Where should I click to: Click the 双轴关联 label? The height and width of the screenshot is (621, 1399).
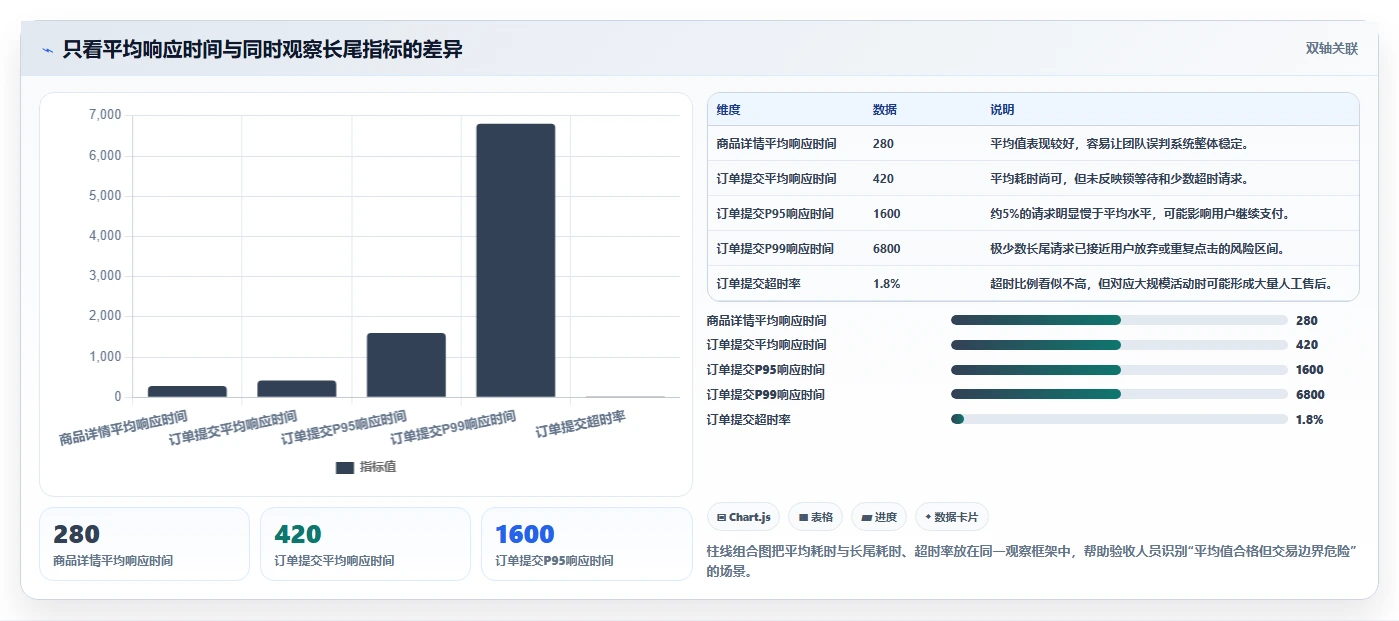(1331, 48)
